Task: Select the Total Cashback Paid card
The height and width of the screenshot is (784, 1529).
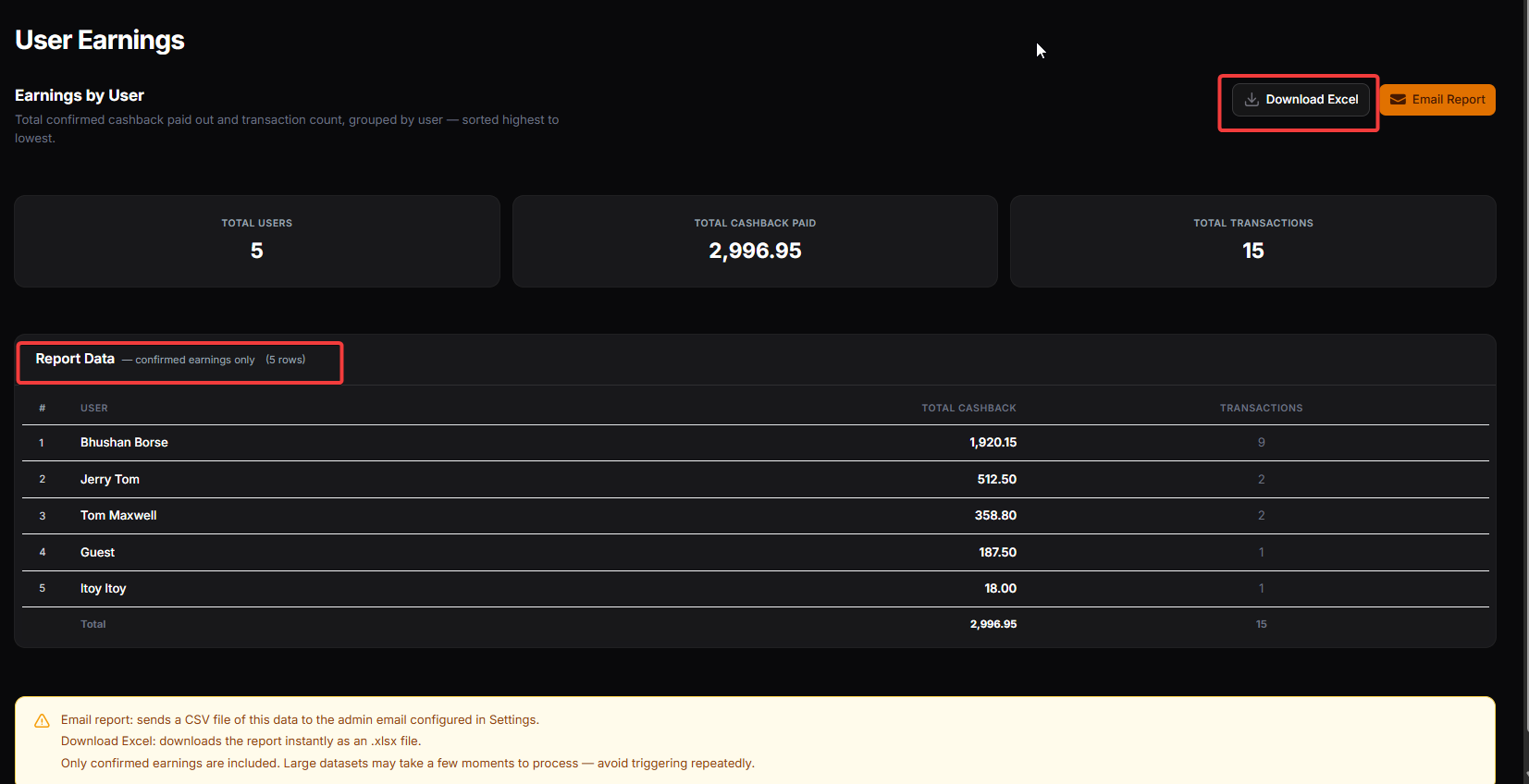Action: 755,241
